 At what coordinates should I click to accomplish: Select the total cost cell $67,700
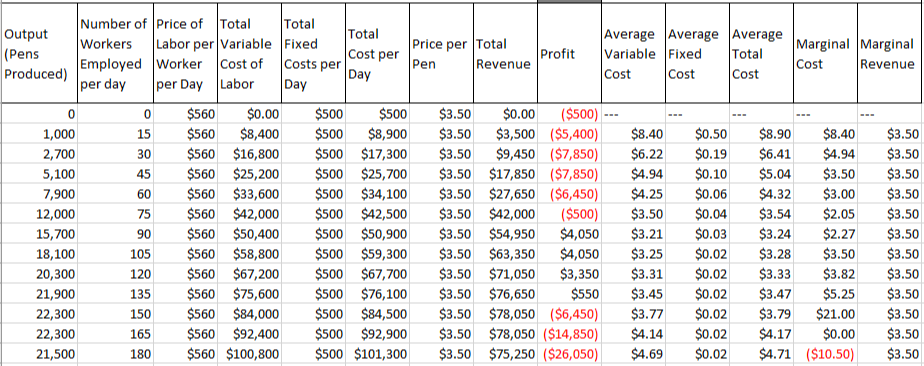pyautogui.click(x=377, y=274)
